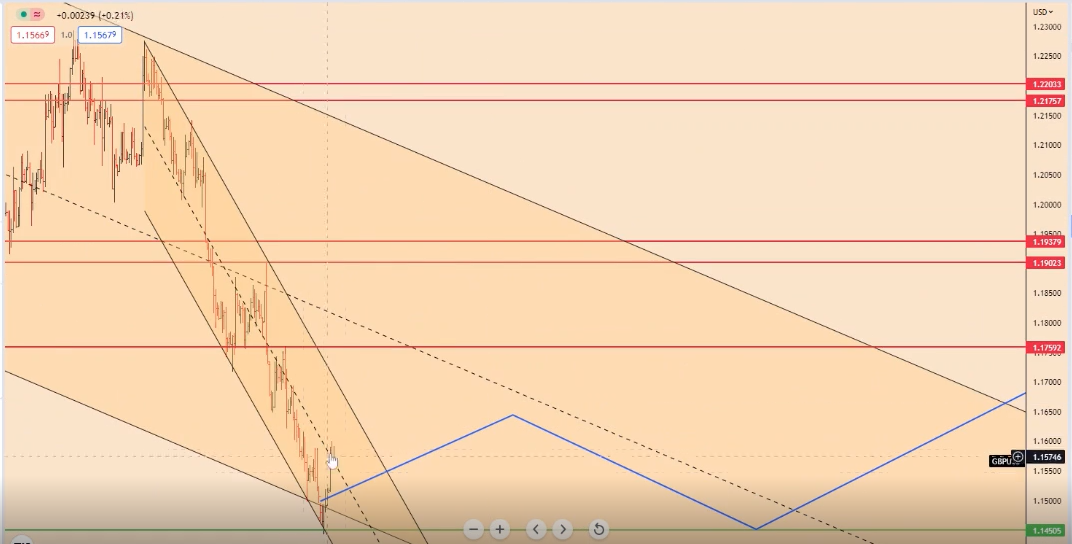
Task: Click the pink approximate-data indicator icon
Action: click(x=37, y=15)
